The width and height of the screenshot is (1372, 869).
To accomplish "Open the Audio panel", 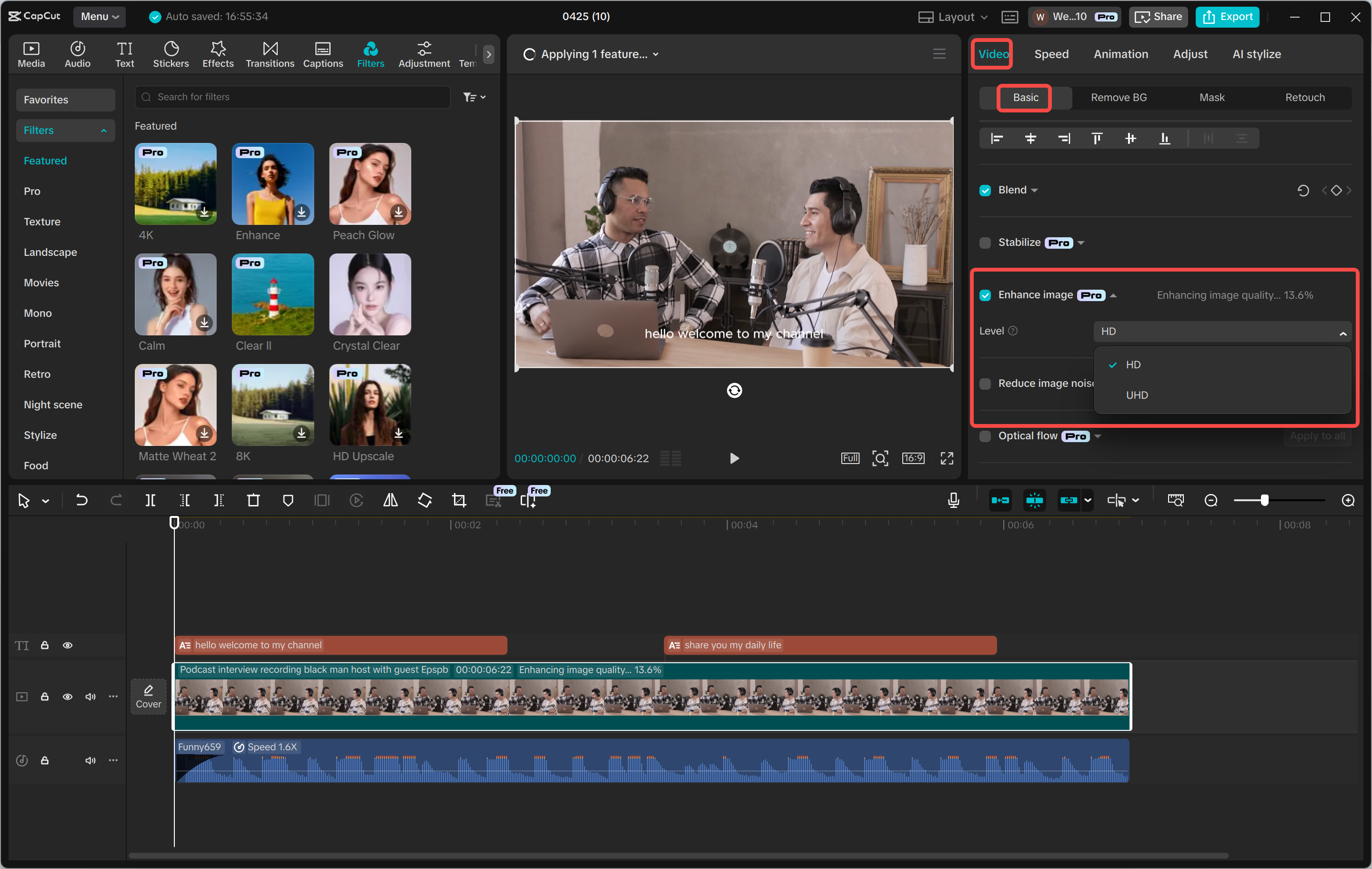I will [x=78, y=55].
